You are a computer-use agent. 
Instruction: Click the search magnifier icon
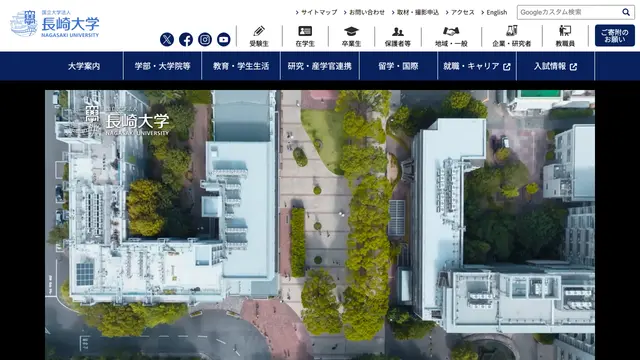626,12
